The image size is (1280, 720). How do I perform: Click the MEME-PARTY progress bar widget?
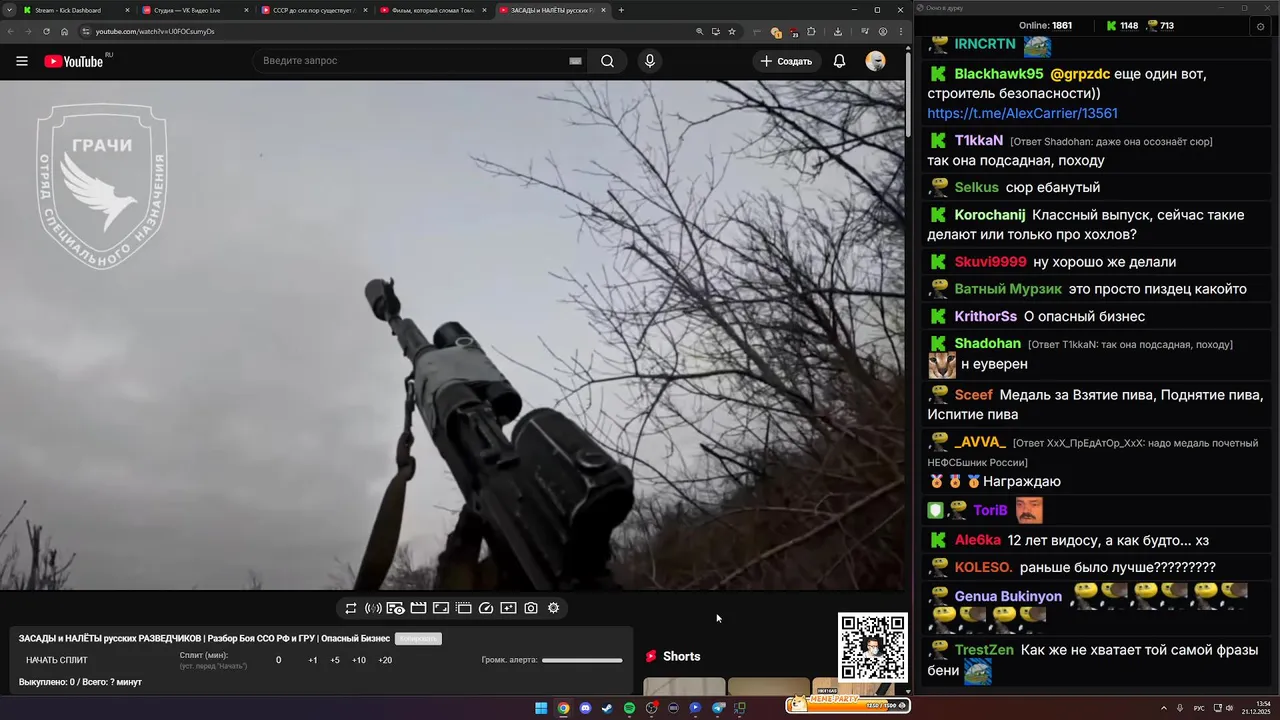click(848, 705)
